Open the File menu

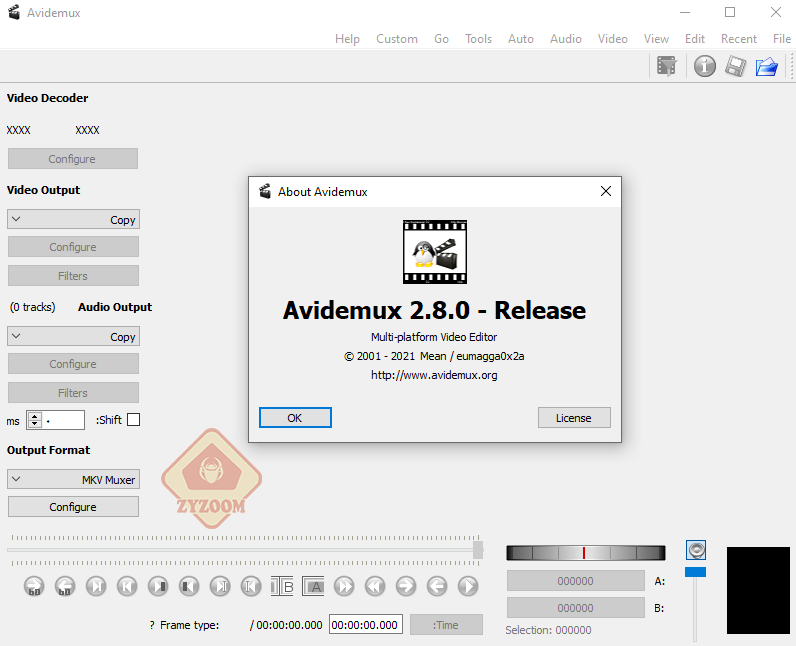(782, 39)
